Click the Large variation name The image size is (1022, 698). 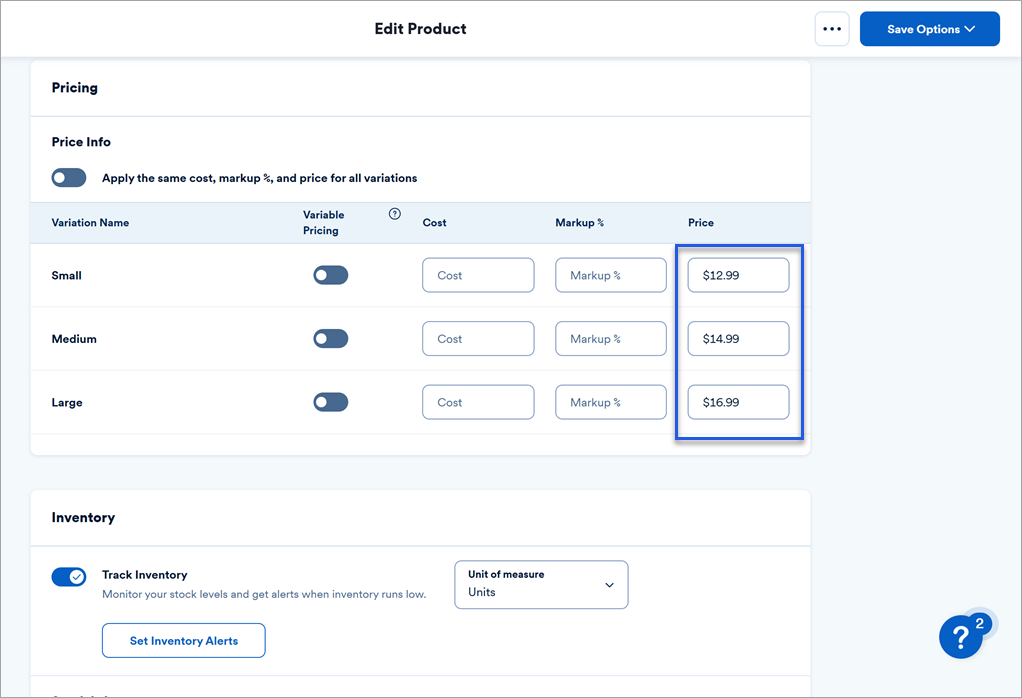point(67,403)
